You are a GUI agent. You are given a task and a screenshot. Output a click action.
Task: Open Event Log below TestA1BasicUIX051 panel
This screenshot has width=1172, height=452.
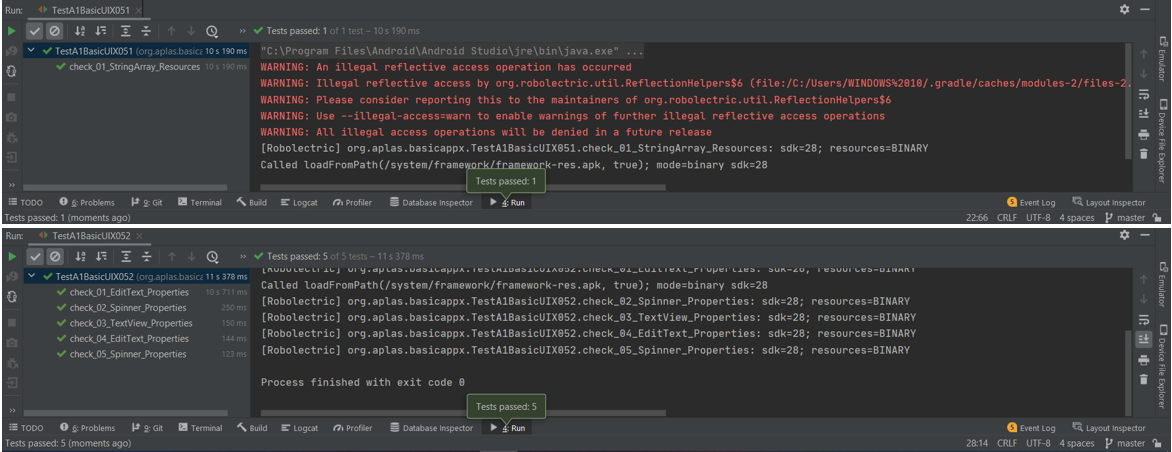[1031, 202]
